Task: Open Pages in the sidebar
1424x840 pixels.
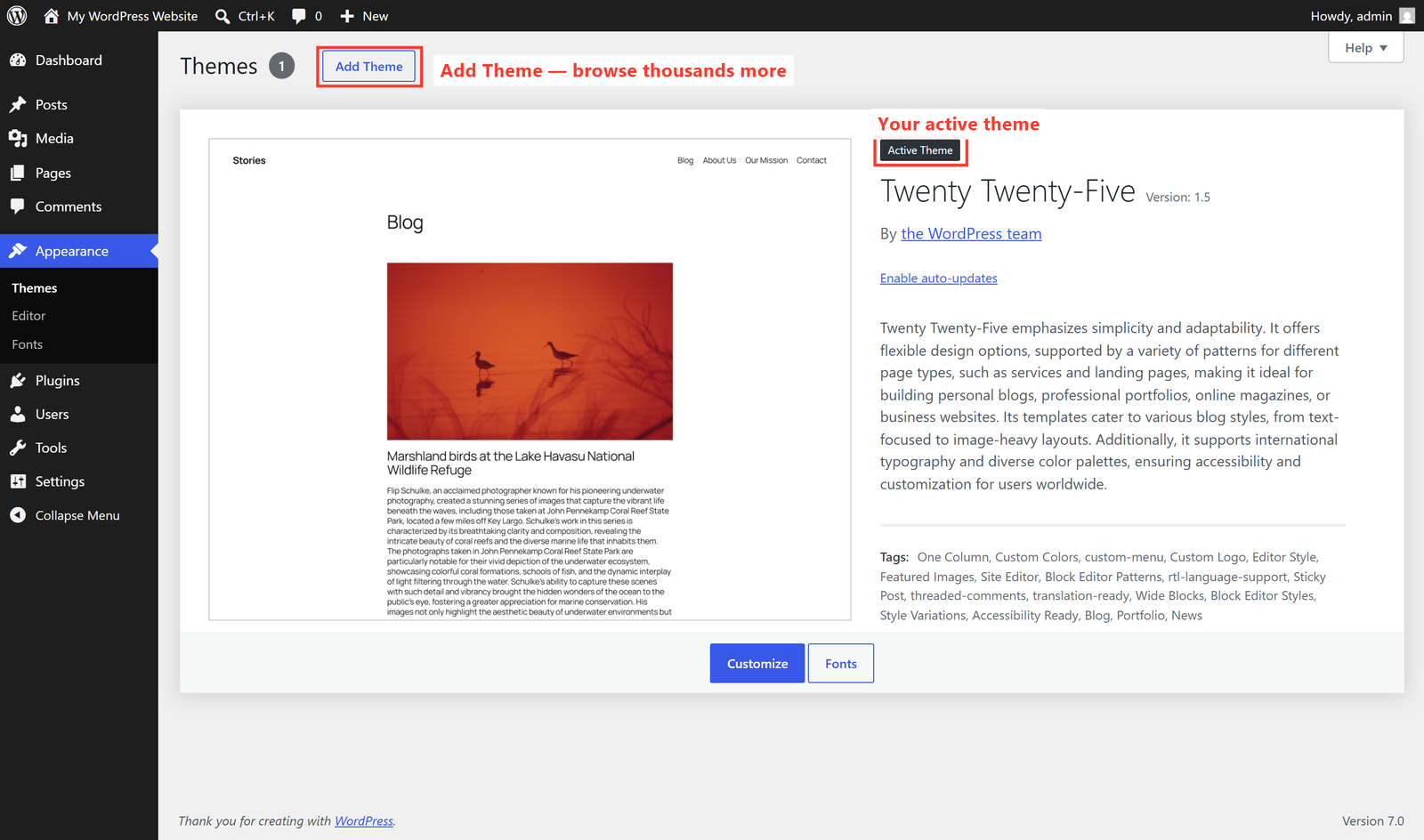Action: 79,174
